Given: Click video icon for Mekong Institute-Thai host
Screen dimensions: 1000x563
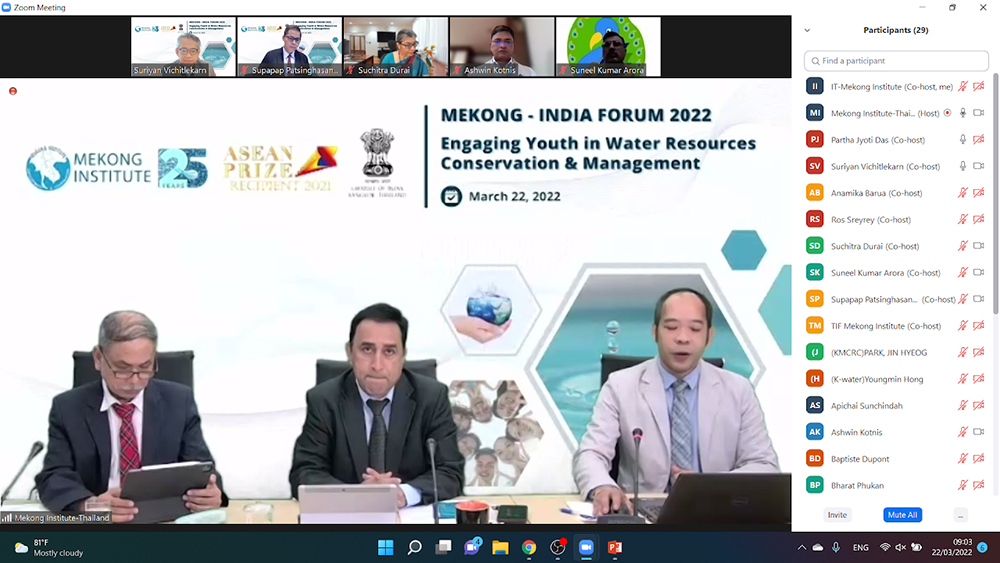Looking at the screenshot, I should [x=978, y=113].
